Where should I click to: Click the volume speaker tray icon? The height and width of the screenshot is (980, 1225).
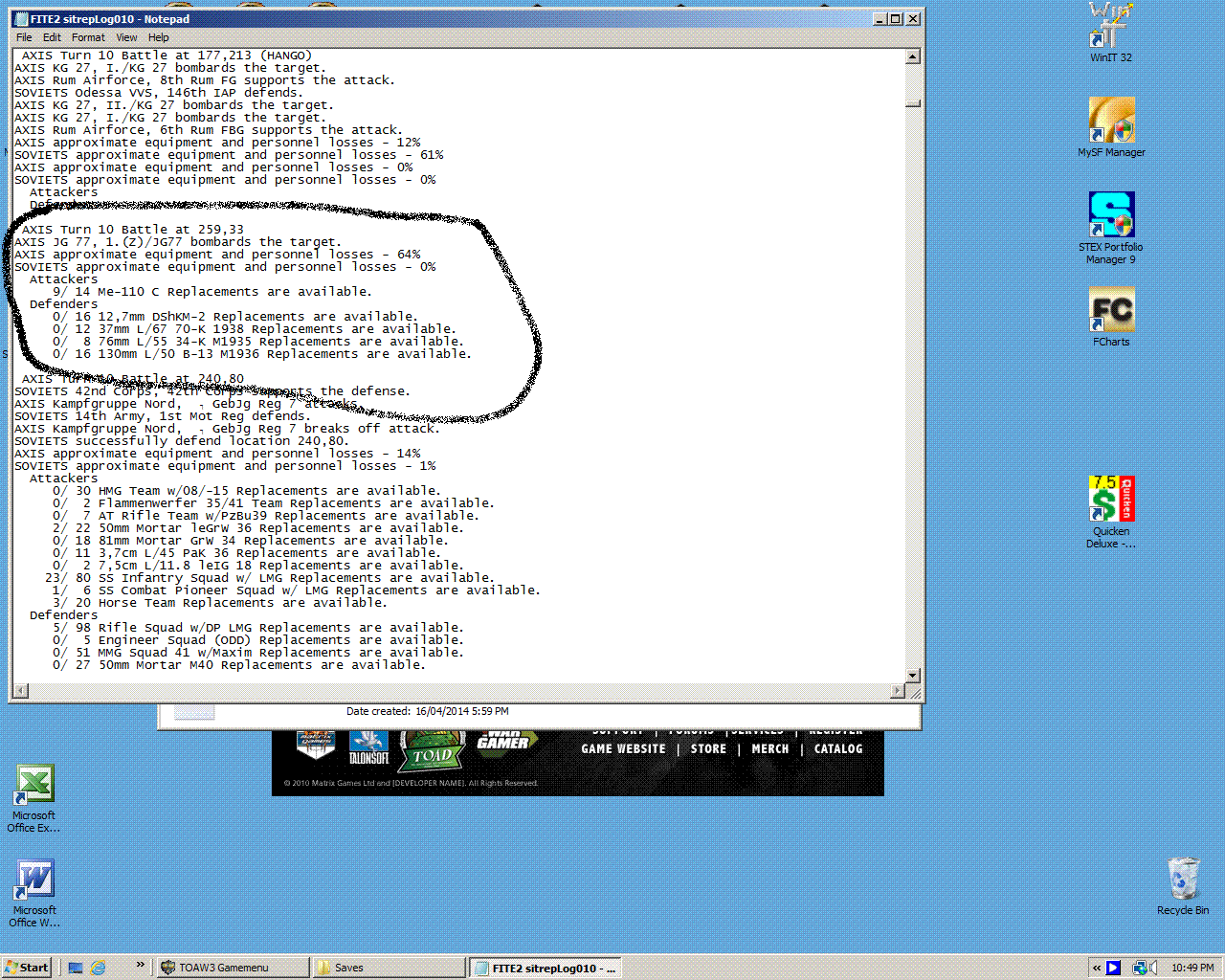(1153, 968)
